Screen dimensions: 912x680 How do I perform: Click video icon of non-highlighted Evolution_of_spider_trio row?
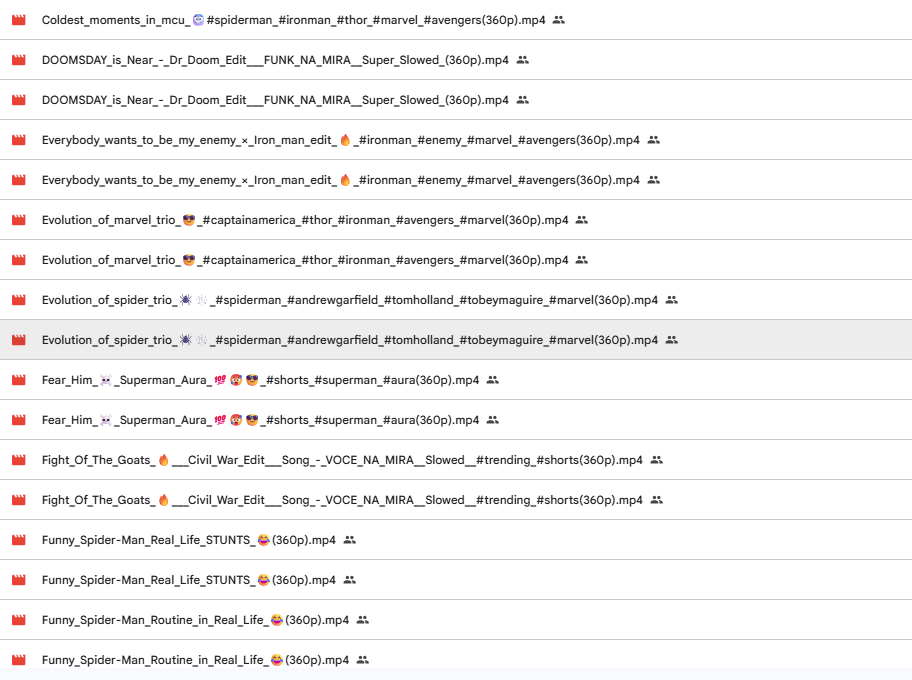(19, 300)
